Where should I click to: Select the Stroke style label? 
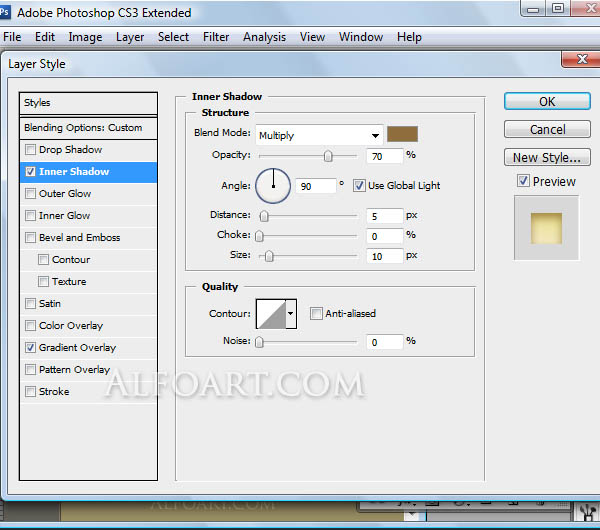(54, 391)
